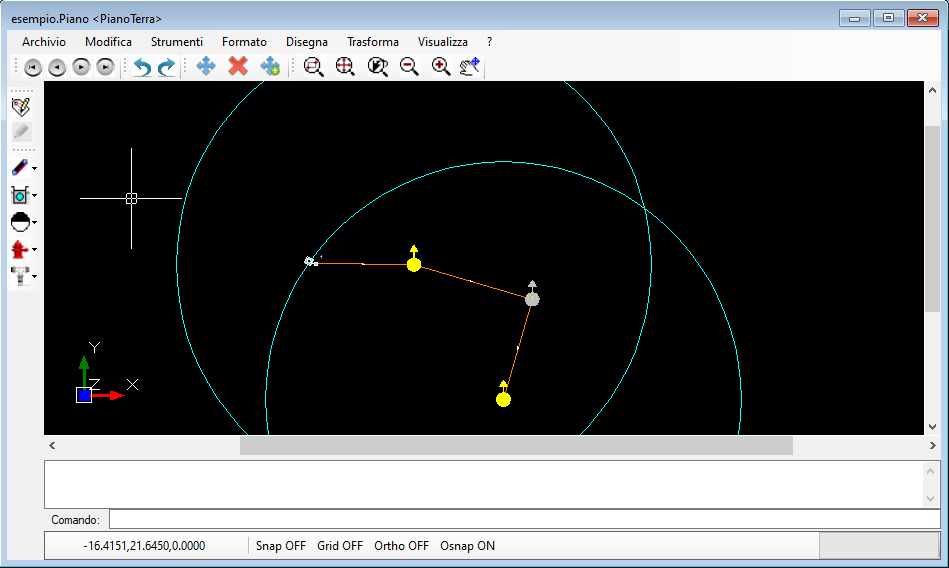Toggle Grid OFF in the status bar
The width and height of the screenshot is (949, 568).
340,546
